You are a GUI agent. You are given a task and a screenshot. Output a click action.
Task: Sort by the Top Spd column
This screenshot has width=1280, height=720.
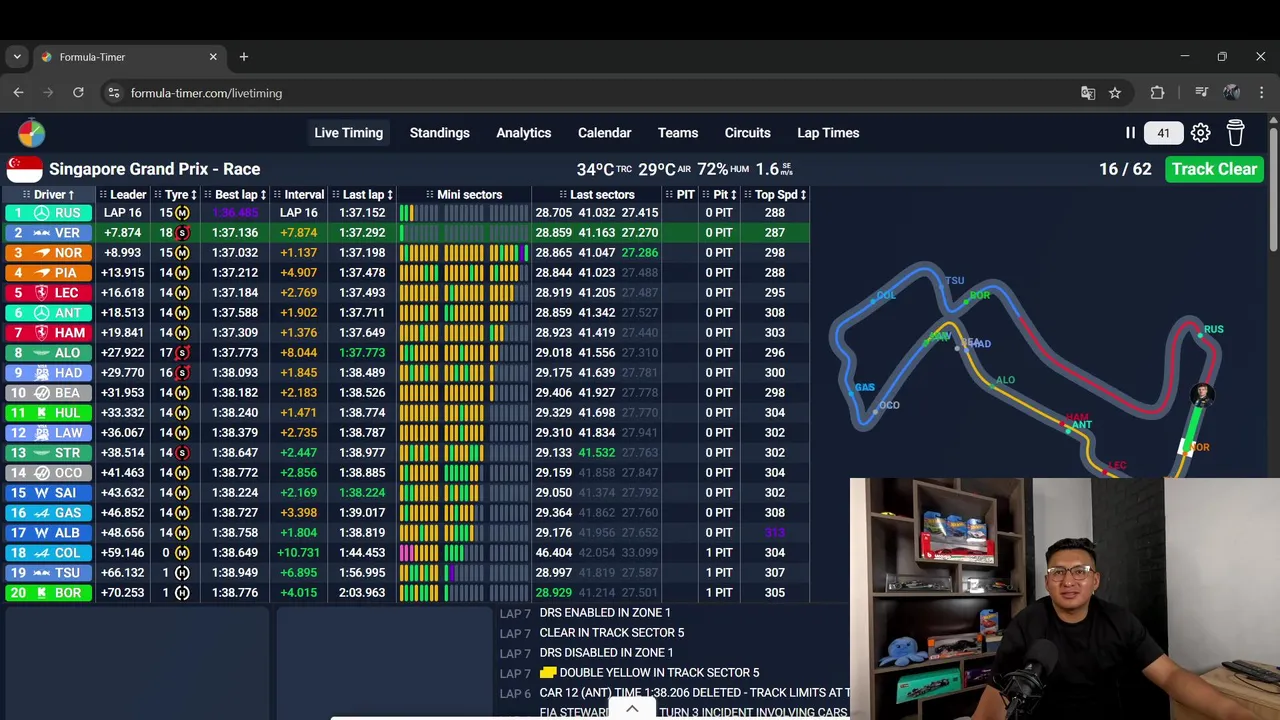(x=776, y=195)
